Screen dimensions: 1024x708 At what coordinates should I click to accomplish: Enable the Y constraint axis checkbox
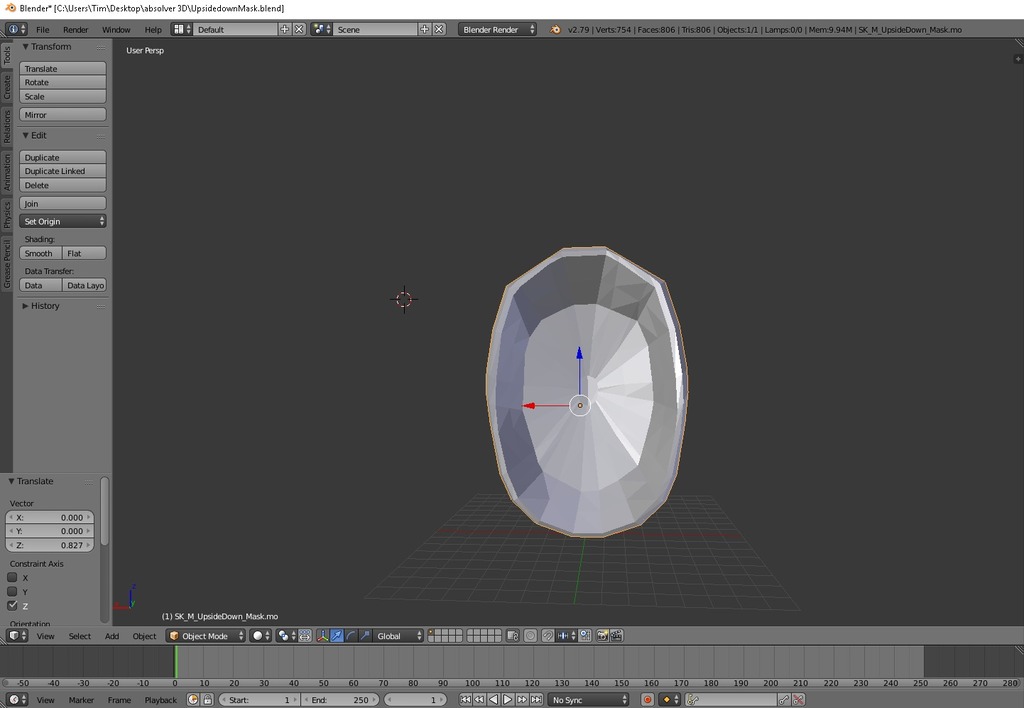12,592
